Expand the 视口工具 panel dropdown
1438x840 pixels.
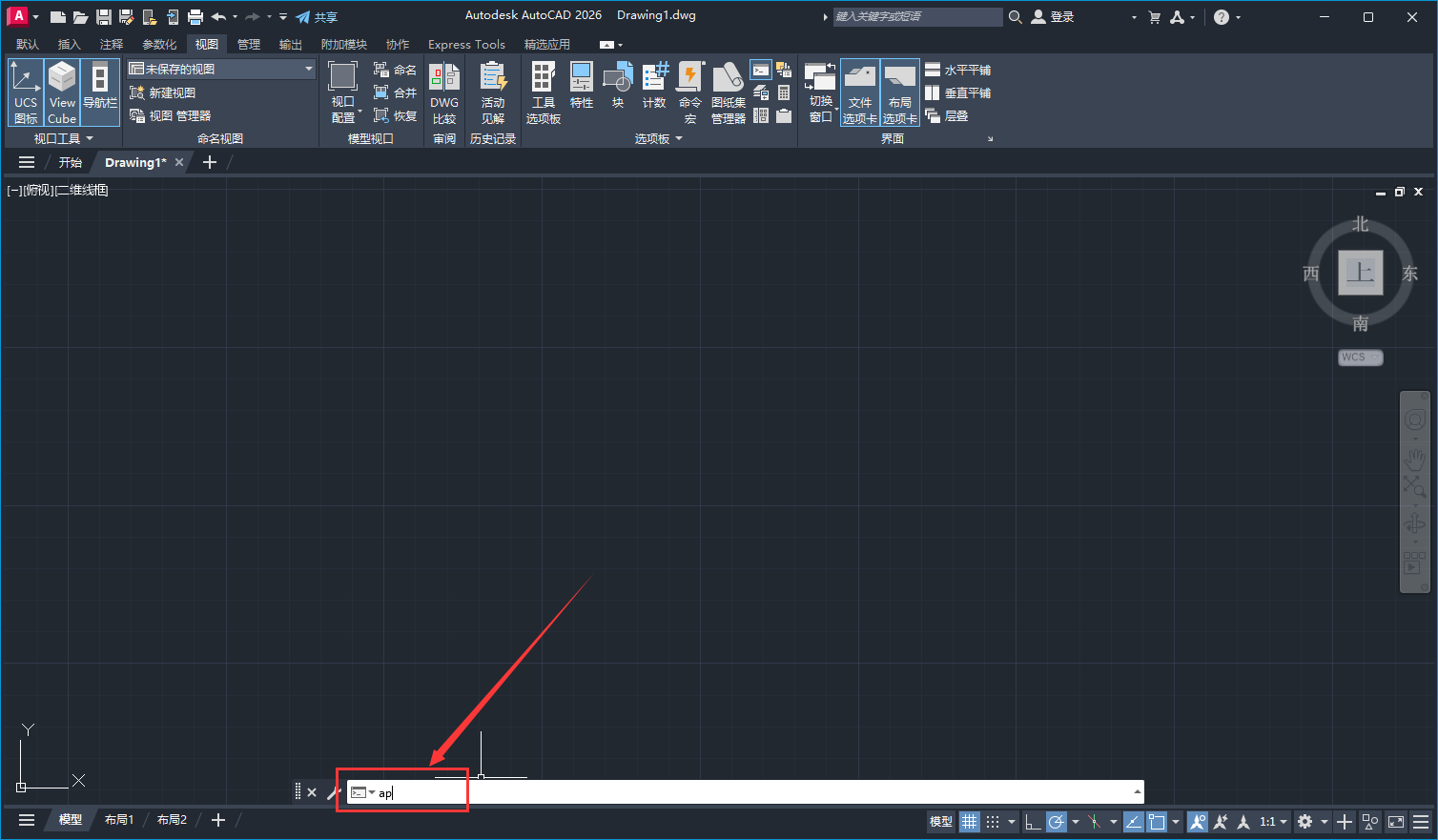click(x=64, y=138)
